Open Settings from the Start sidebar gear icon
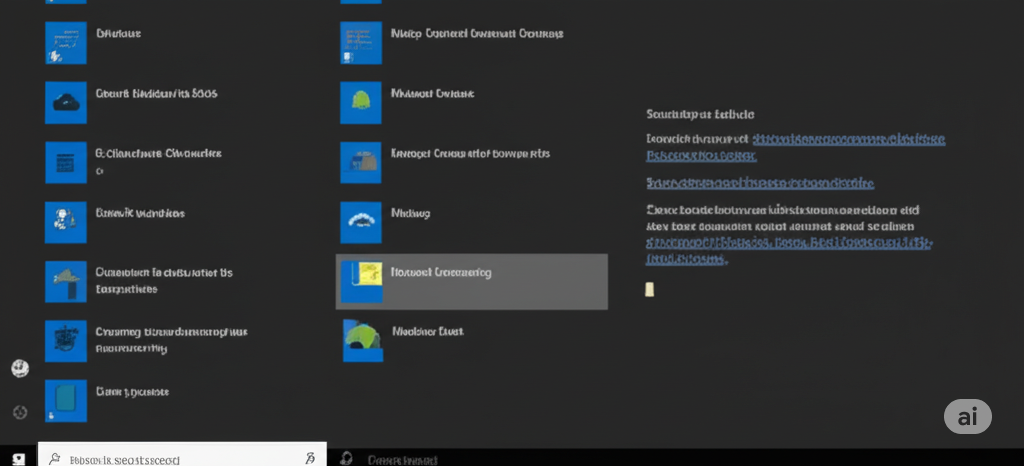Viewport: 1024px width, 466px height. coord(20,412)
